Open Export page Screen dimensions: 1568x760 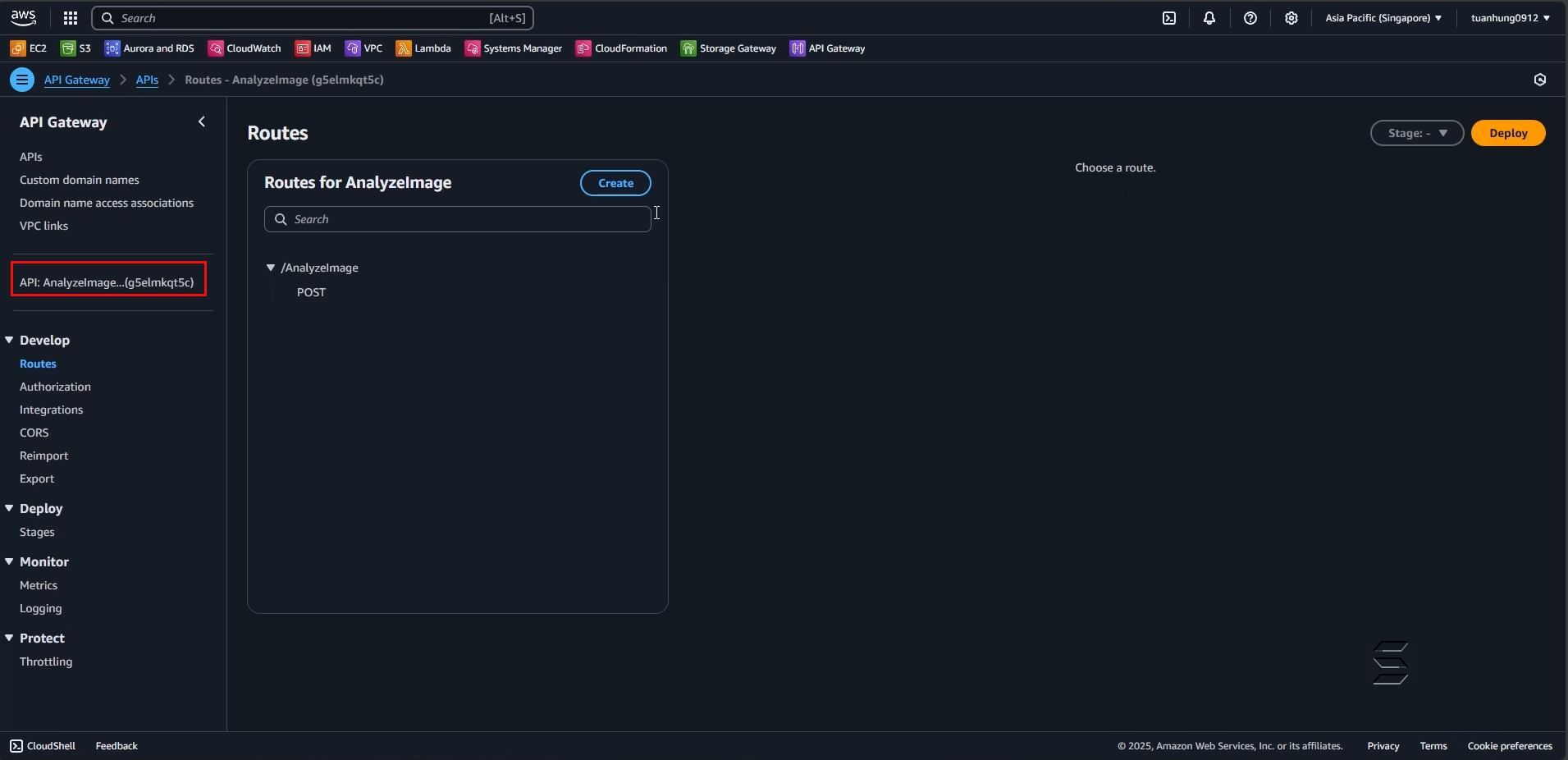[x=37, y=478]
